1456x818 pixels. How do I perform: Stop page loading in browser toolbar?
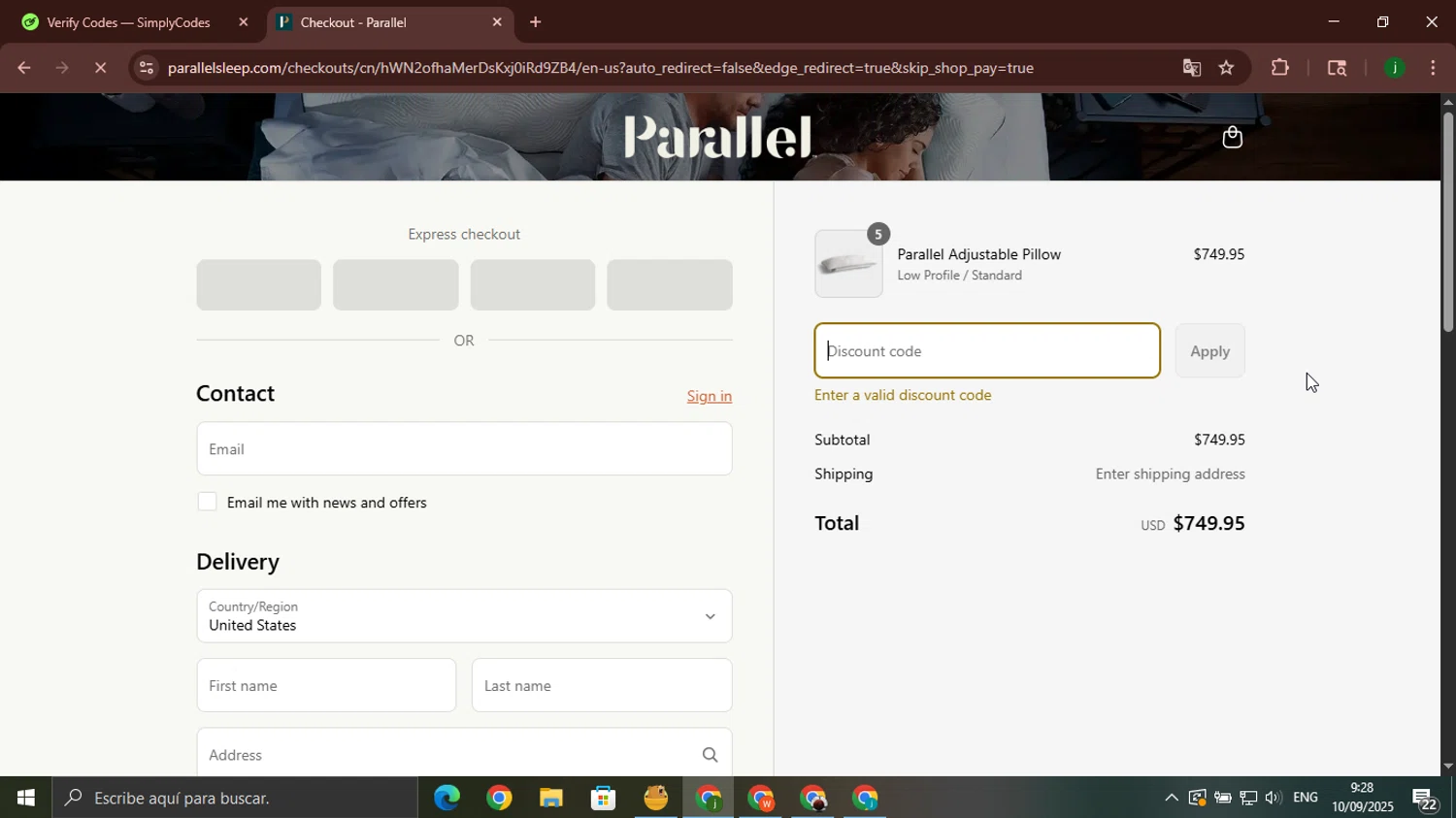point(101,68)
